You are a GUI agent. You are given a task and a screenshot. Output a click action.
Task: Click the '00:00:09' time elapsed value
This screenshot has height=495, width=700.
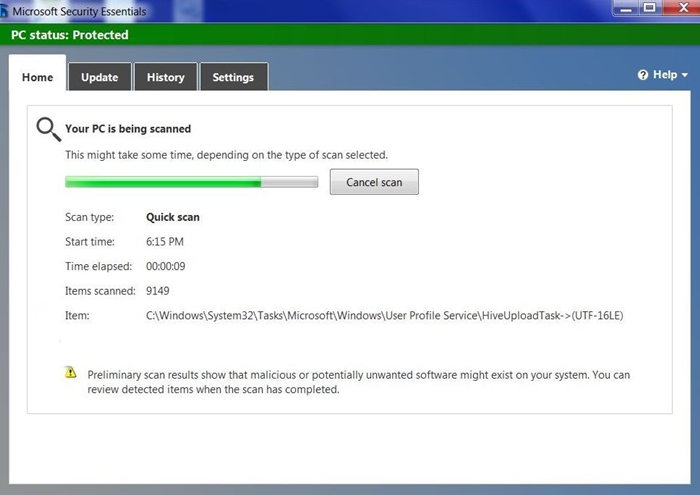coord(166,266)
